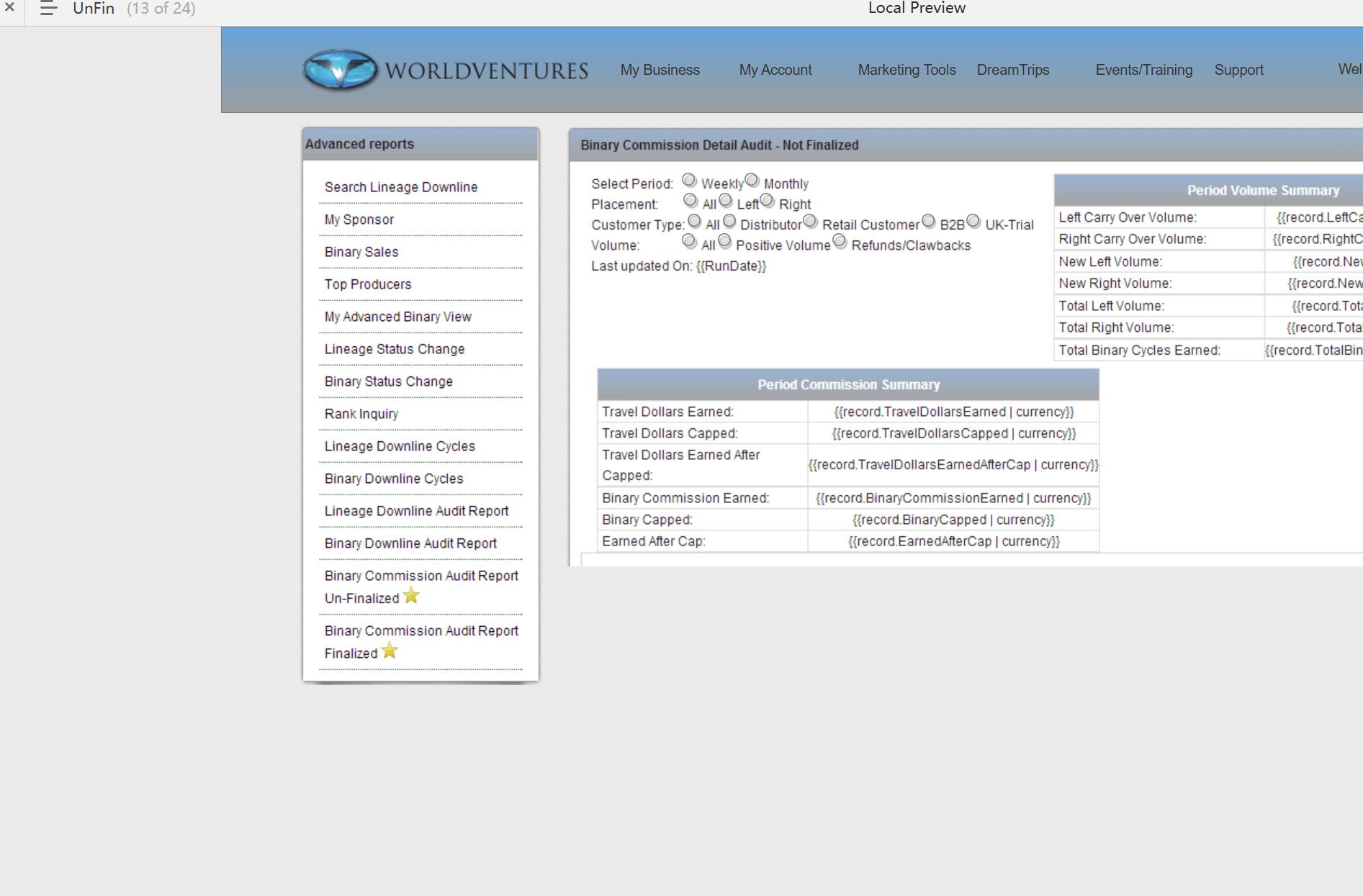Click the Binary Commission Detail Audit title
The width and height of the screenshot is (1363, 896).
[719, 145]
